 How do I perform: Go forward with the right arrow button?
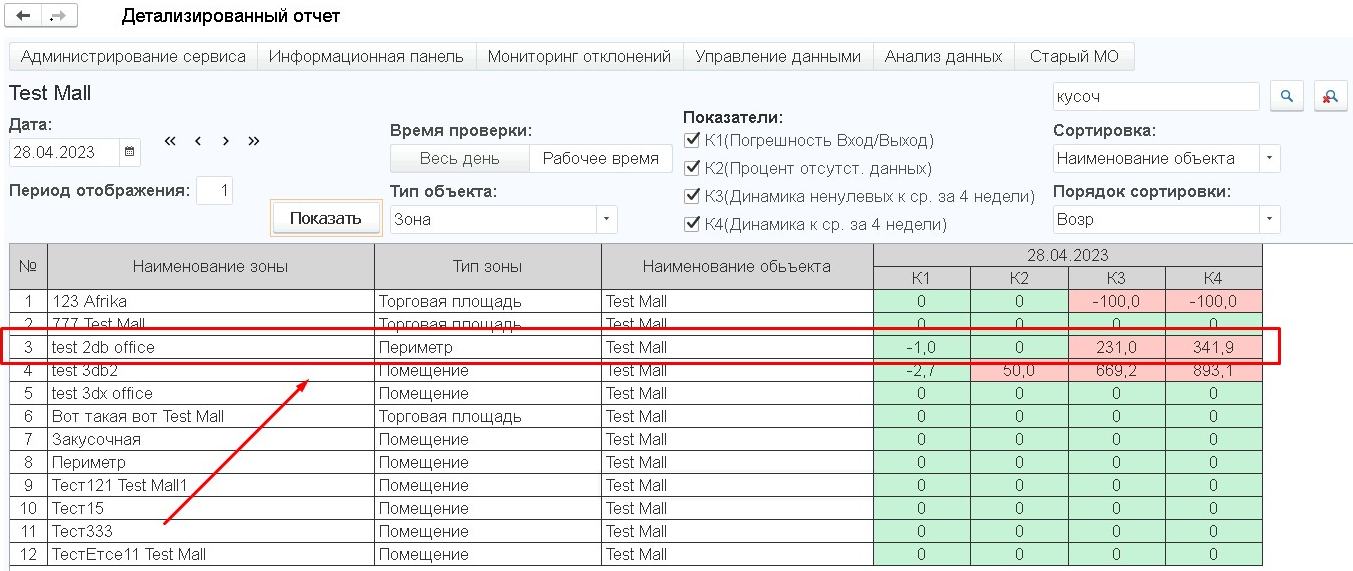[x=57, y=16]
